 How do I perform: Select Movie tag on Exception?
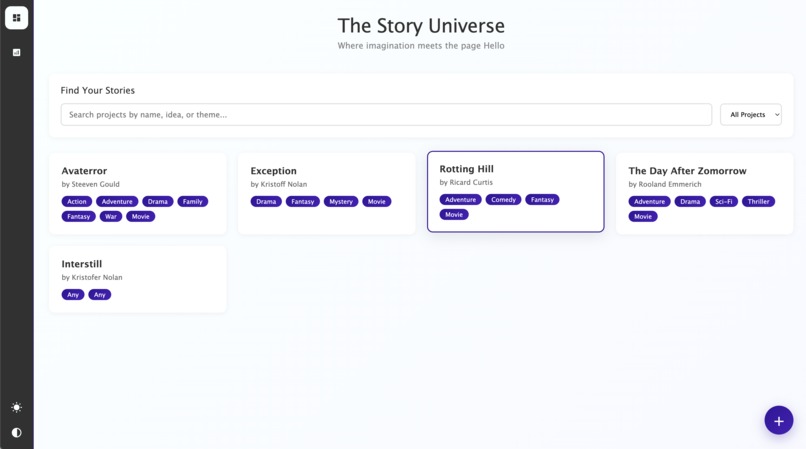pyautogui.click(x=376, y=202)
